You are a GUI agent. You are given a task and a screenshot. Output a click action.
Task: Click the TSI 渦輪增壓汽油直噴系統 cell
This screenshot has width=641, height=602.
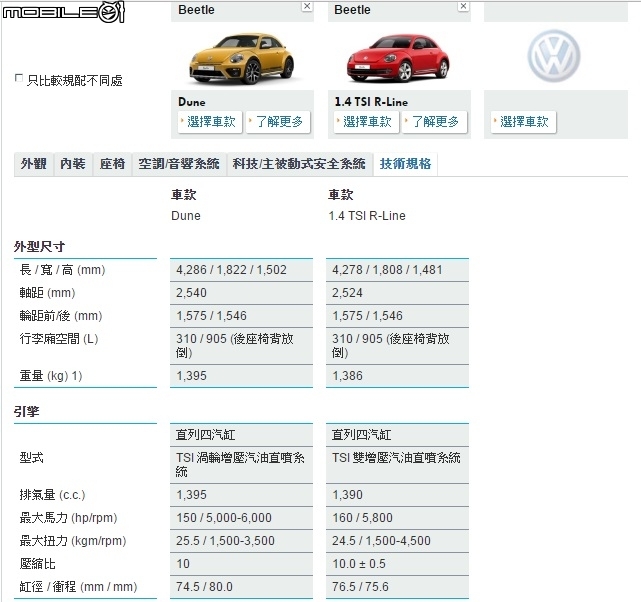[240, 465]
